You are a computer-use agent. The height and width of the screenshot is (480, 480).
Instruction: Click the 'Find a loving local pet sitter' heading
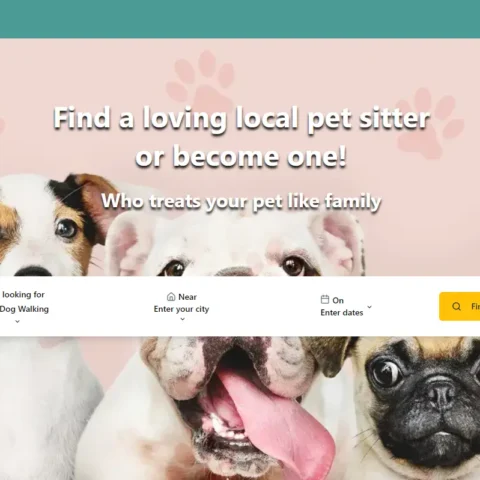242,118
